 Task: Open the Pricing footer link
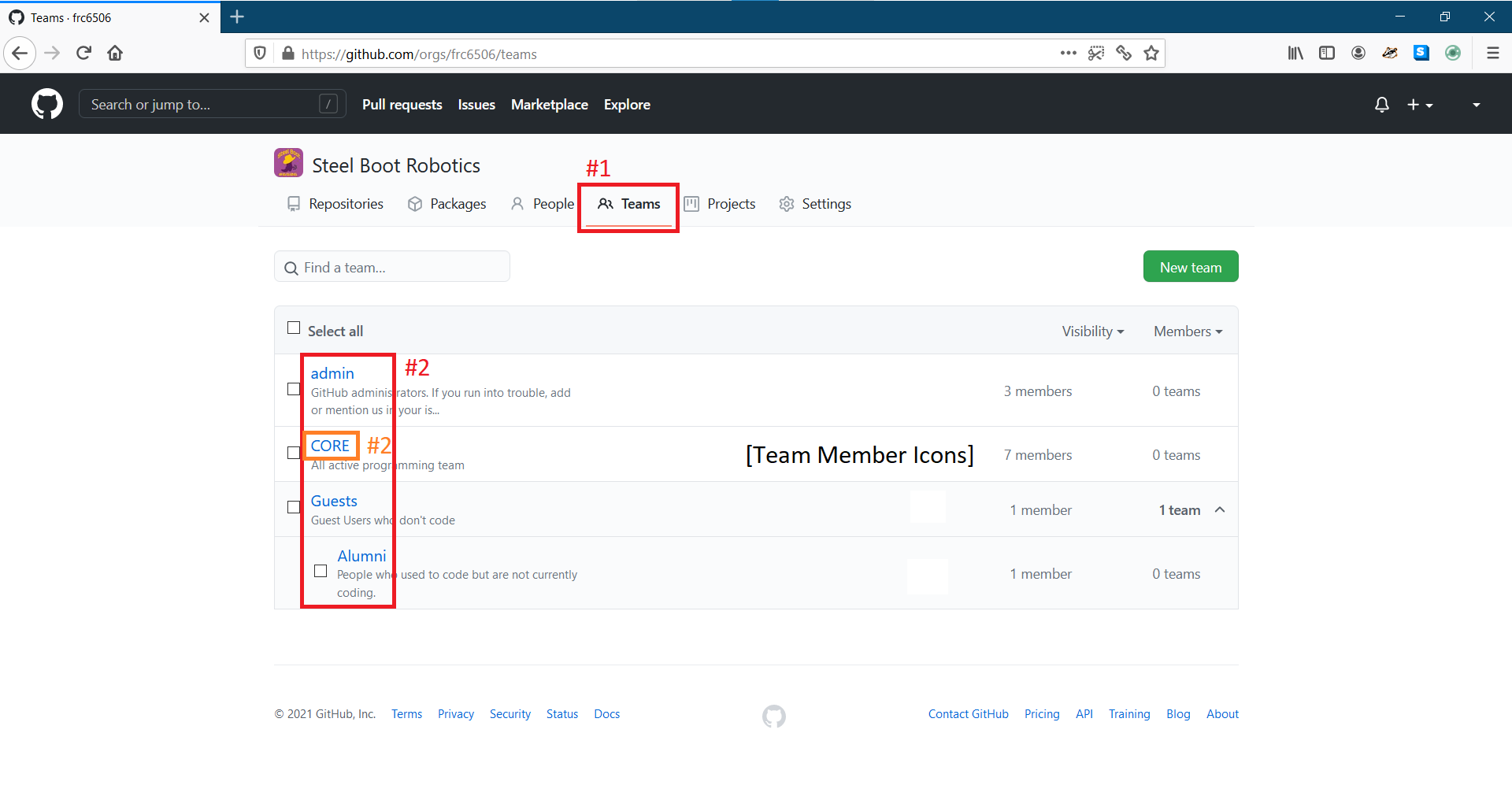pyautogui.click(x=1042, y=714)
